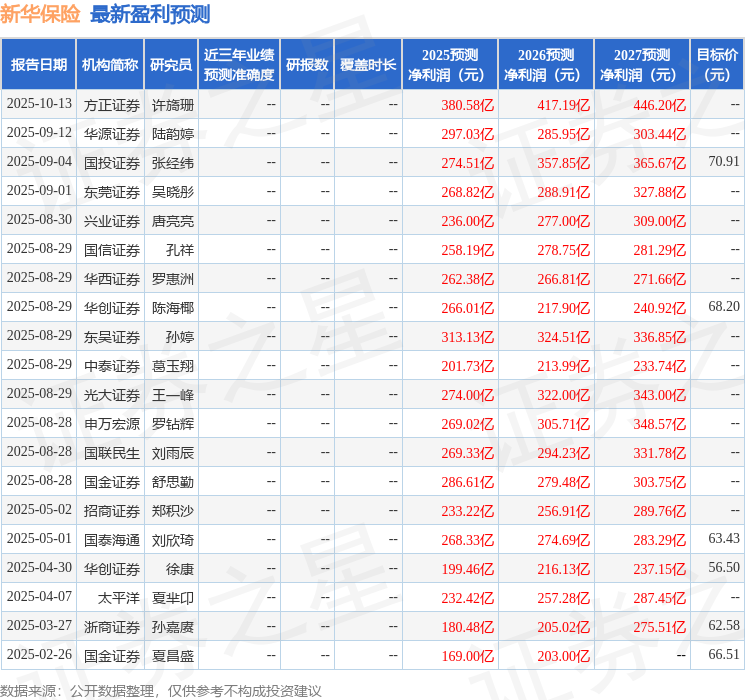Click the value 169.00亿
Image resolution: width=745 pixels, height=700 pixels.
(x=468, y=656)
